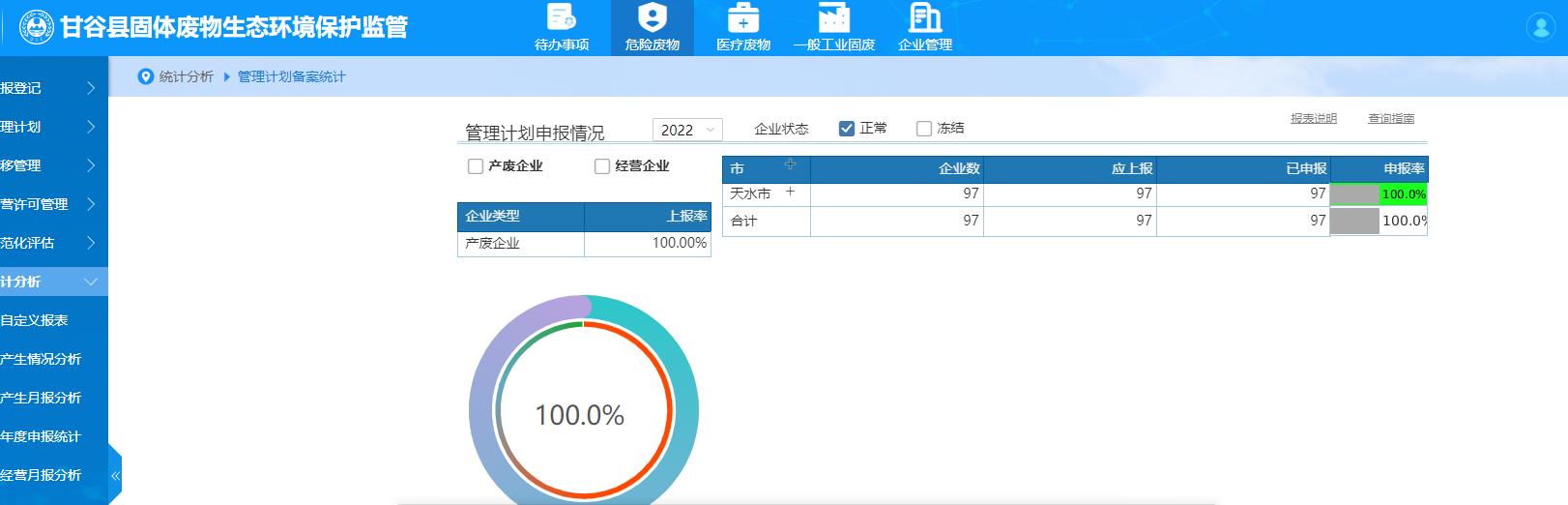
Task: Click 管理计划备案统计 breadcrumb link
Action: pos(291,76)
